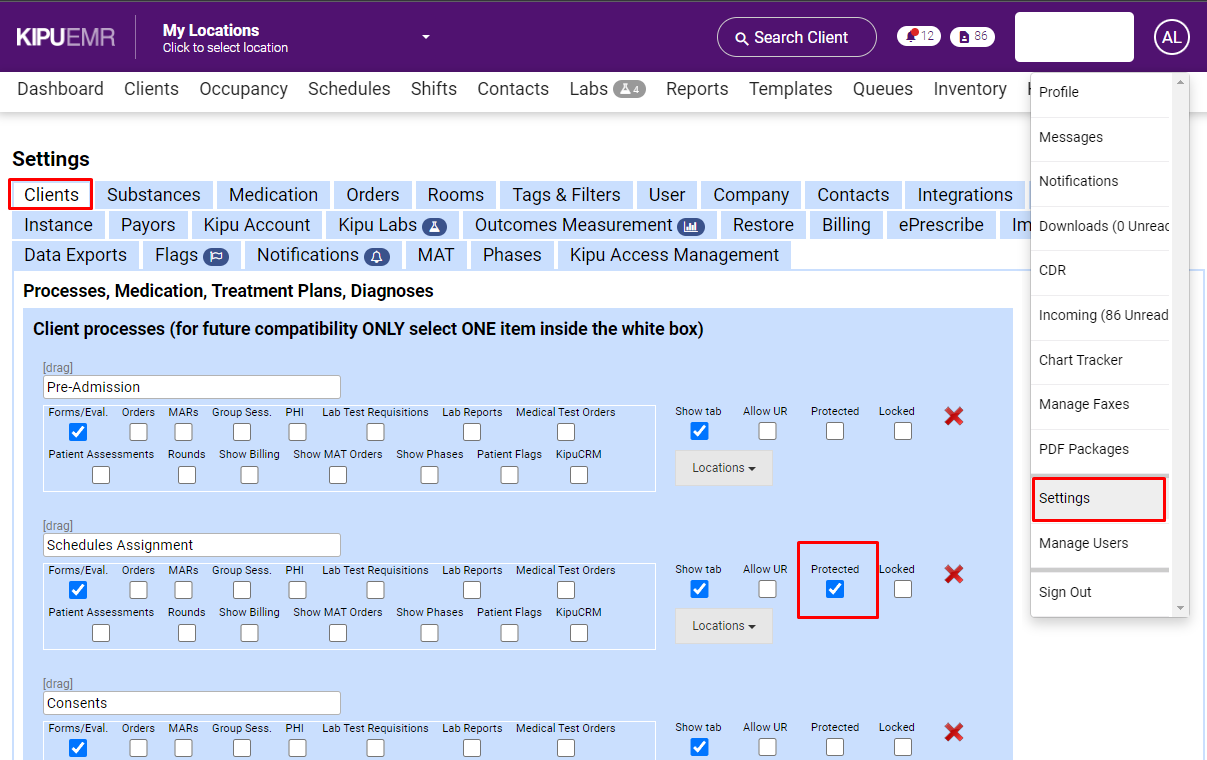This screenshot has width=1207, height=760.
Task: Check Show Billing for Schedules Assignment
Action: (249, 633)
